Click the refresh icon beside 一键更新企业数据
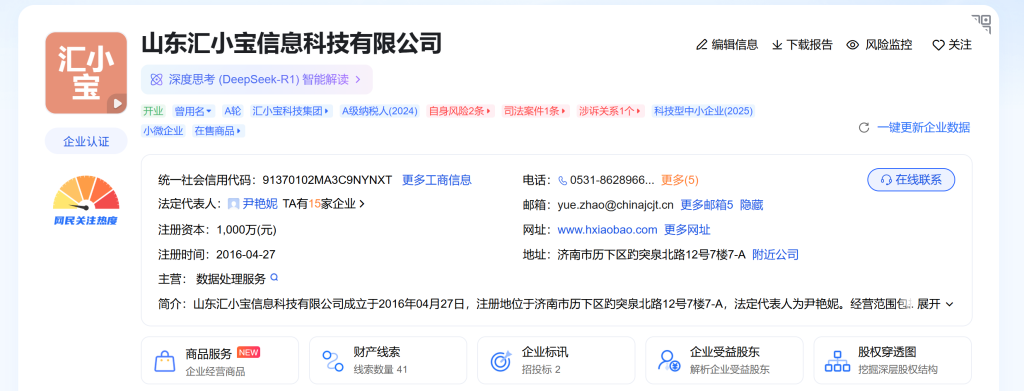1024x391 pixels. pyautogui.click(x=863, y=128)
